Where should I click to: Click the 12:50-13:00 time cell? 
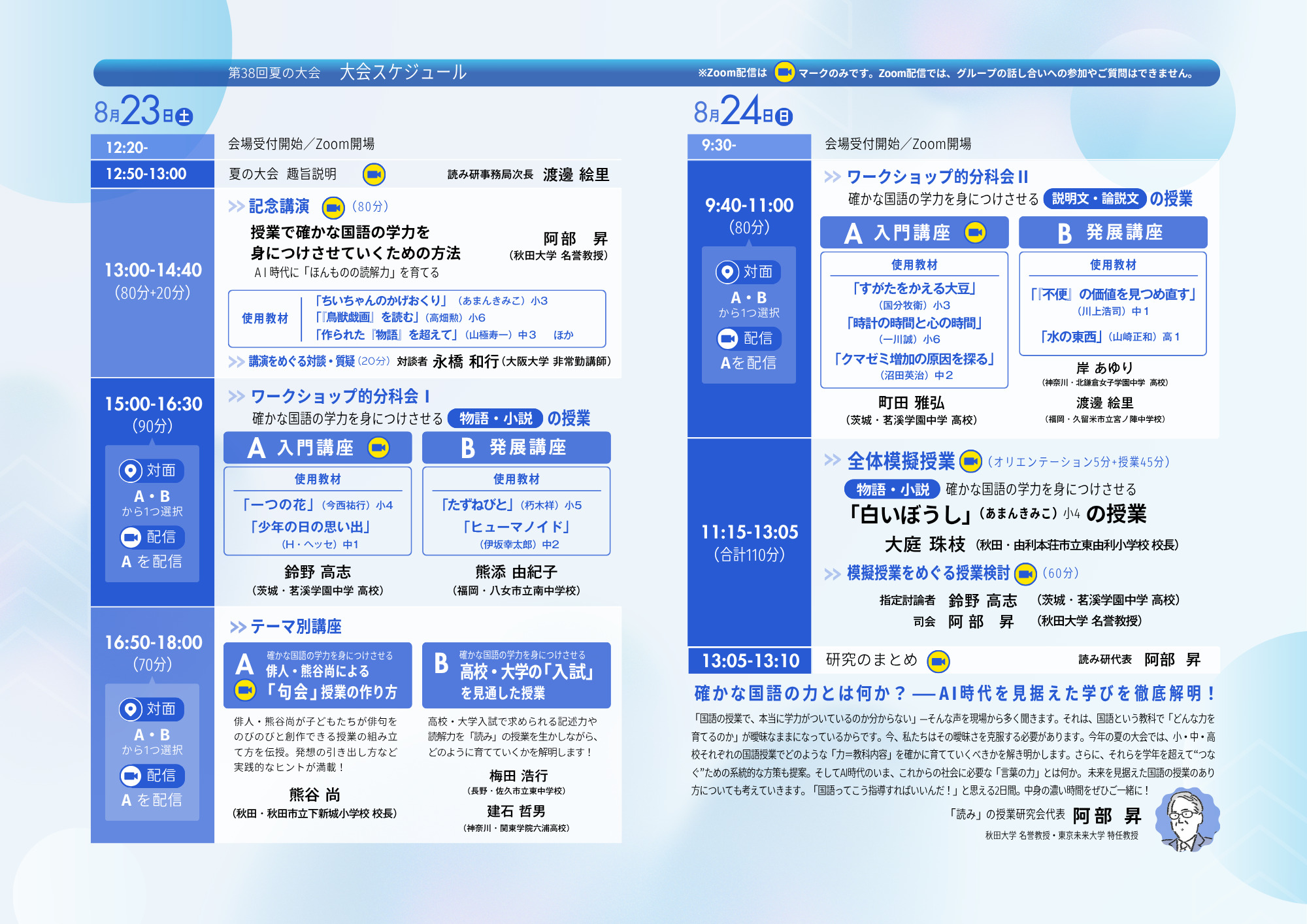click(x=152, y=174)
